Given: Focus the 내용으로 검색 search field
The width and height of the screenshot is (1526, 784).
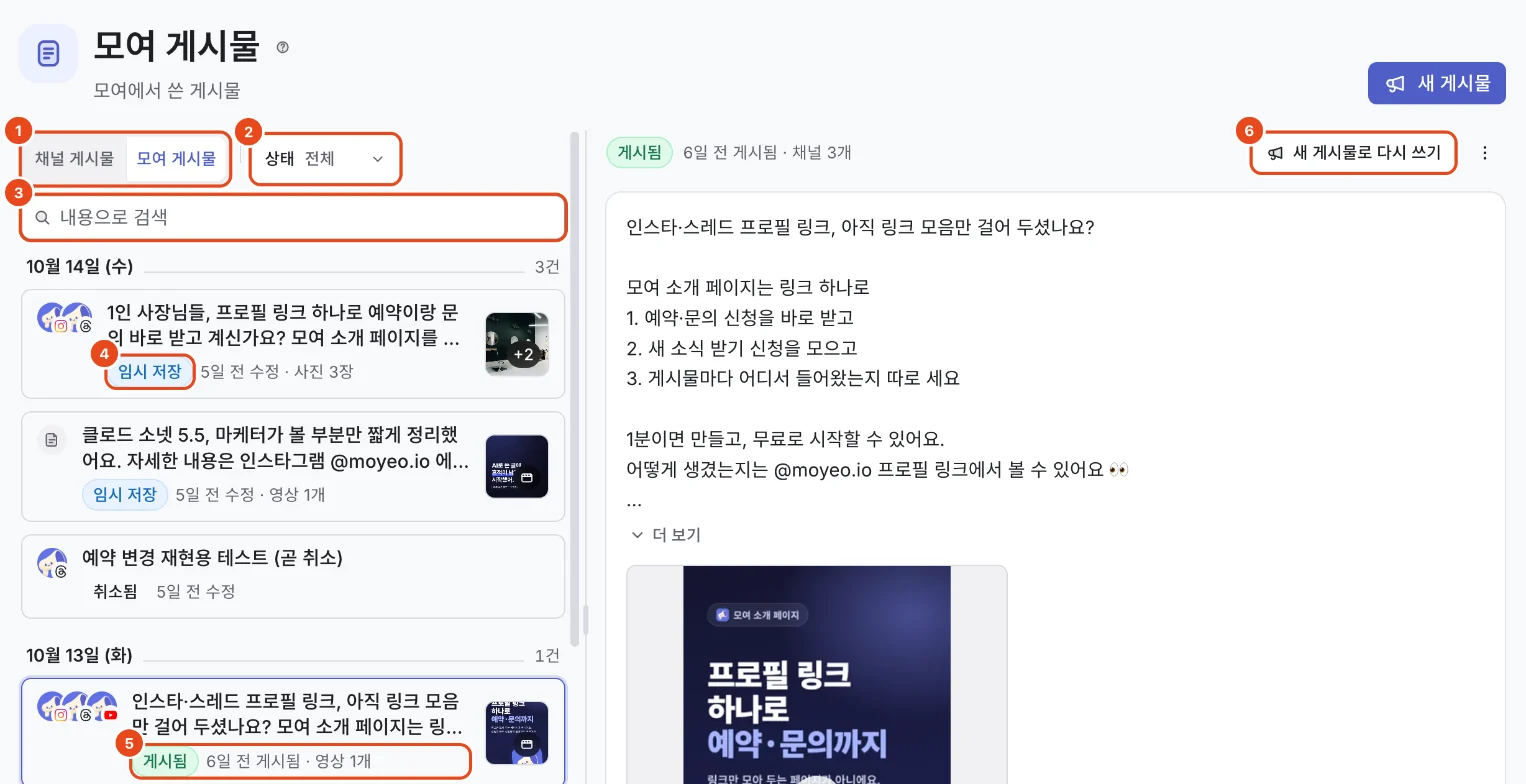Looking at the screenshot, I should [x=293, y=217].
